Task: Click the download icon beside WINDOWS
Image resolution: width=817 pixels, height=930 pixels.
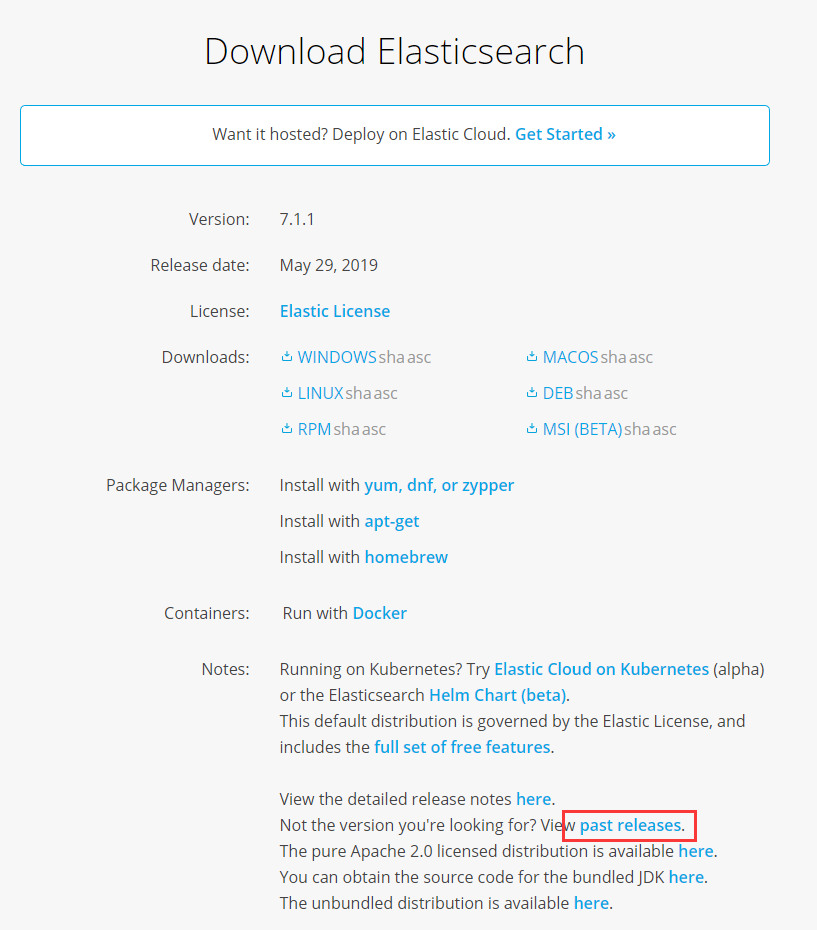Action: pyautogui.click(x=287, y=356)
